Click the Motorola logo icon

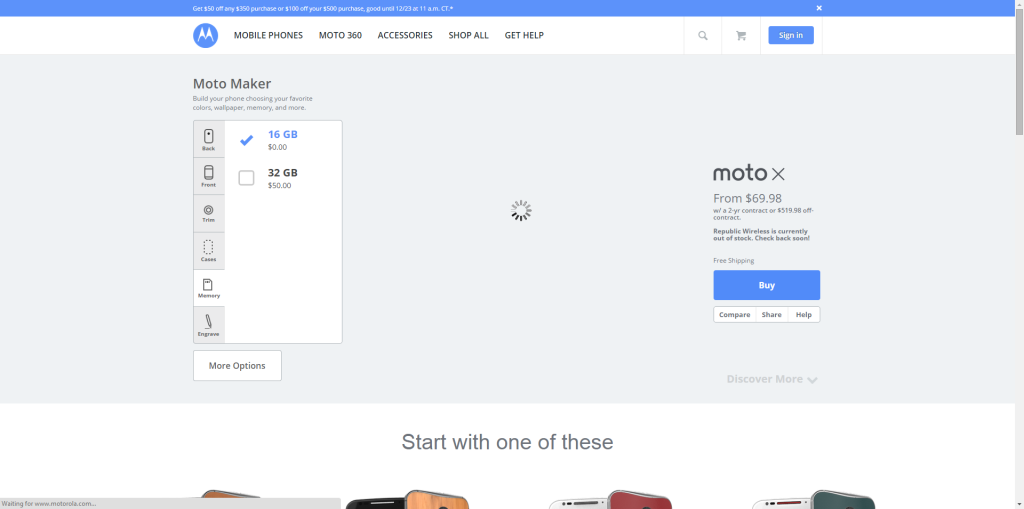(205, 35)
